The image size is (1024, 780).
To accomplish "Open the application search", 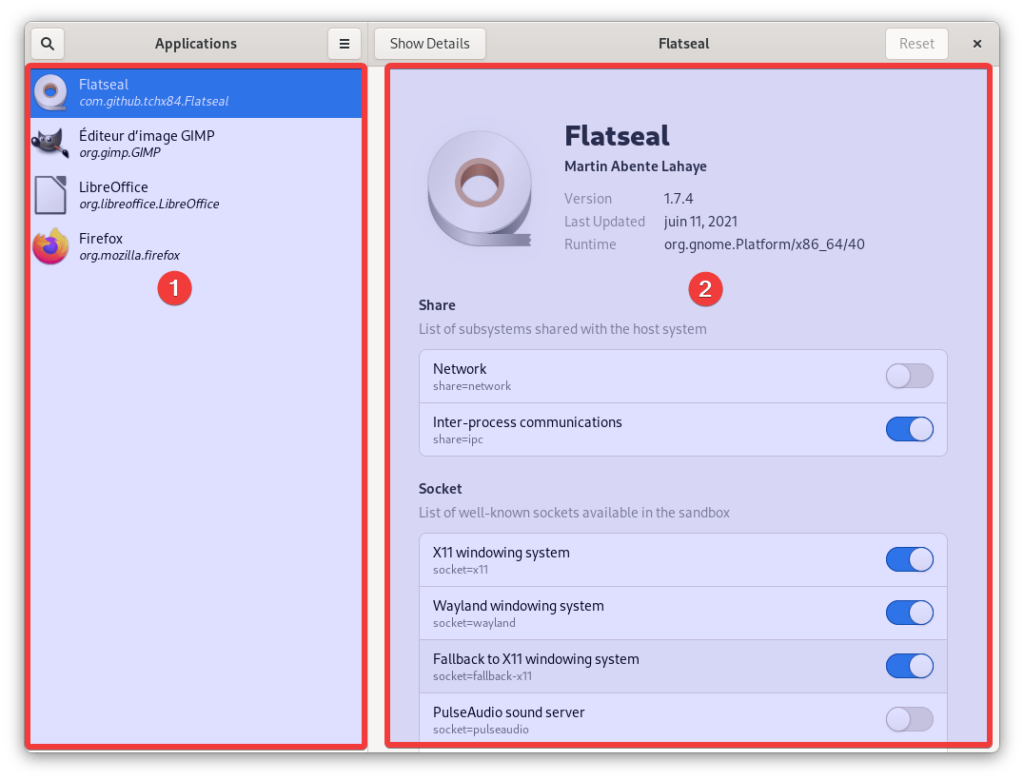I will 48,44.
